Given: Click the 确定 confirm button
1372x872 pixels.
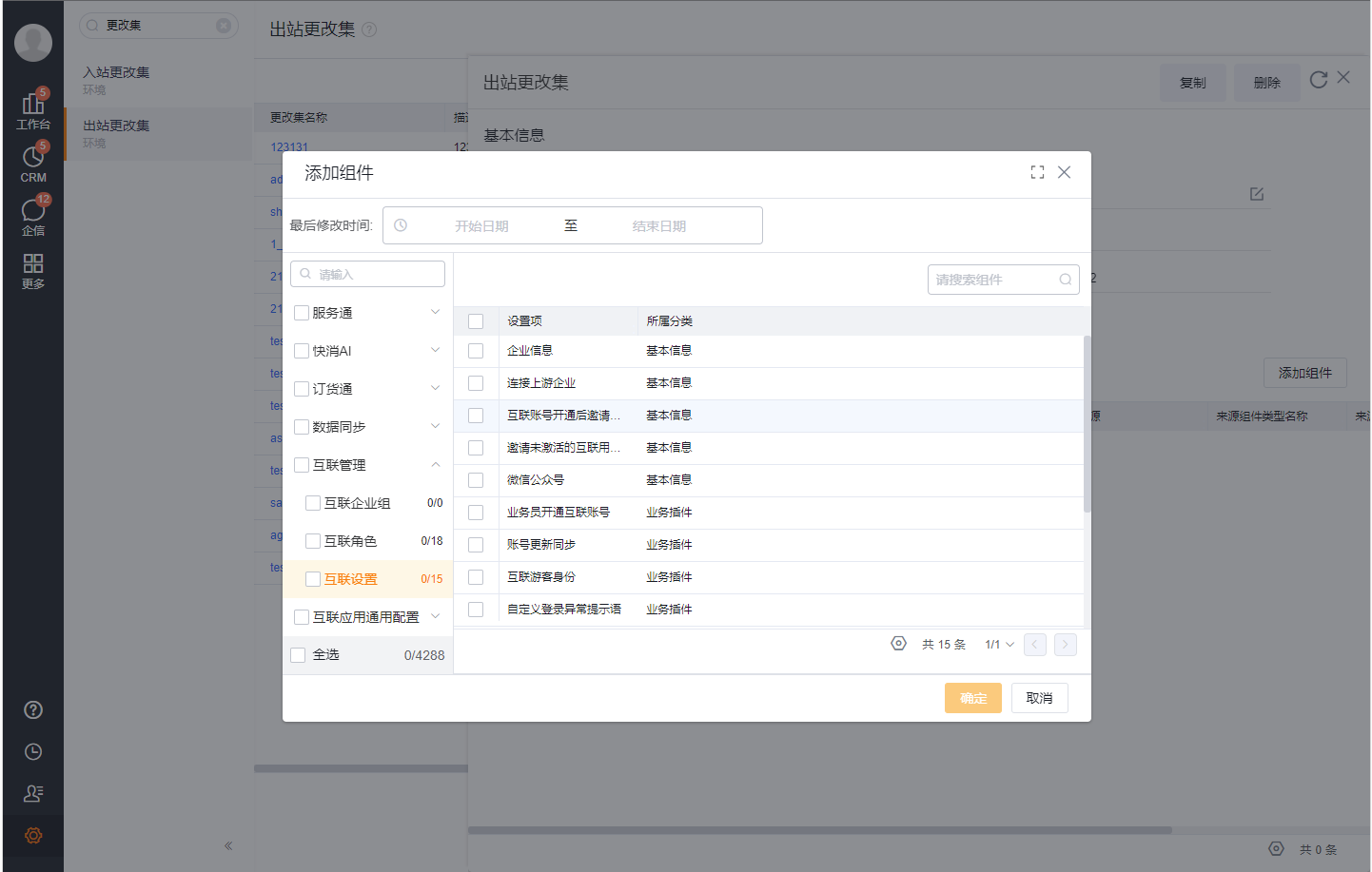Looking at the screenshot, I should tap(972, 697).
